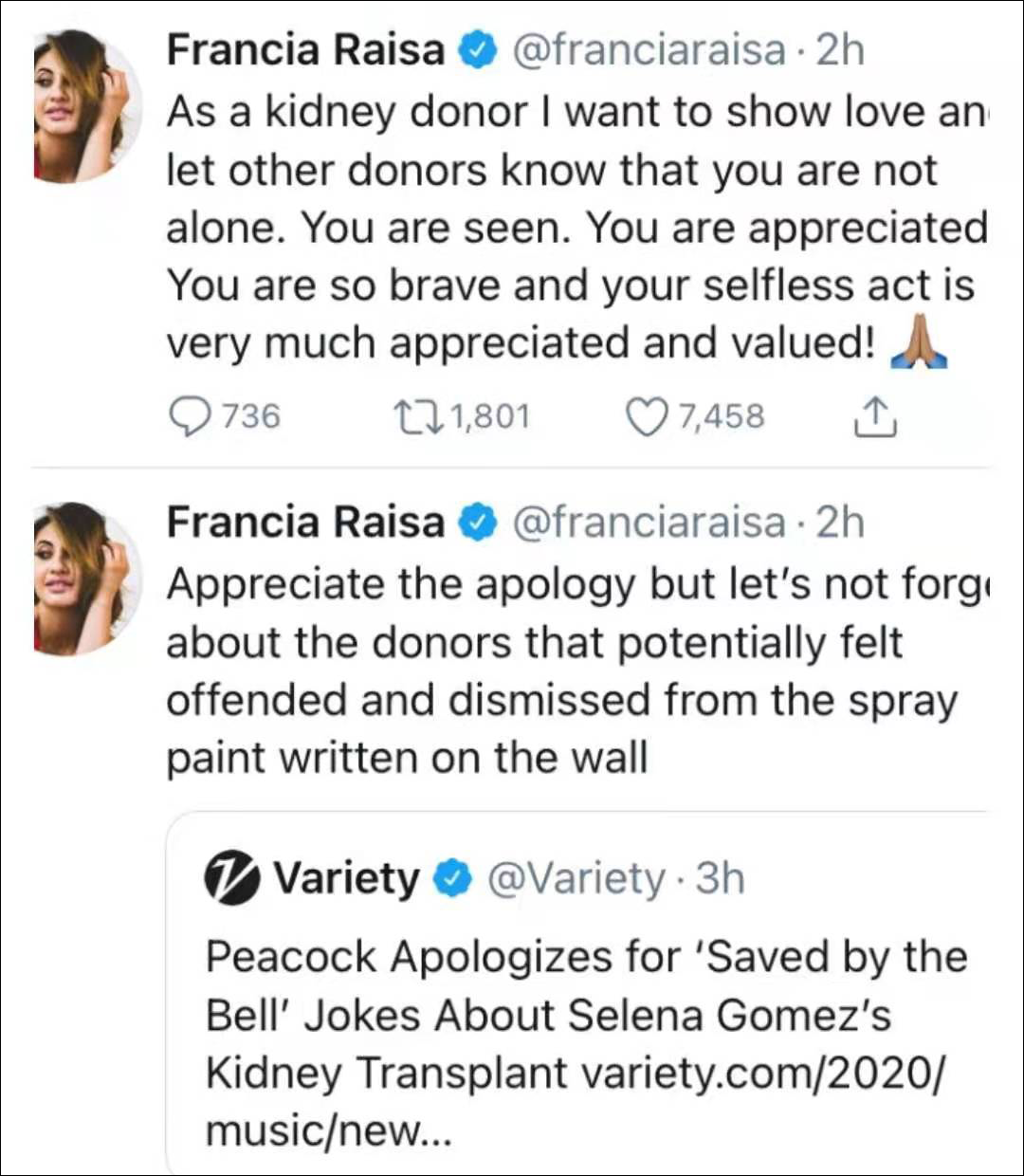
Task: Open Francia Raisa name on first tweet
Action: point(305,50)
